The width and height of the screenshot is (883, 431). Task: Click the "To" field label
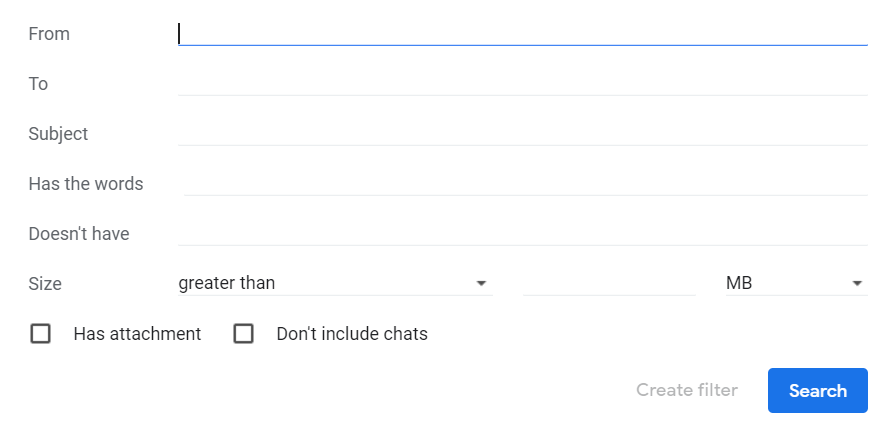38,84
